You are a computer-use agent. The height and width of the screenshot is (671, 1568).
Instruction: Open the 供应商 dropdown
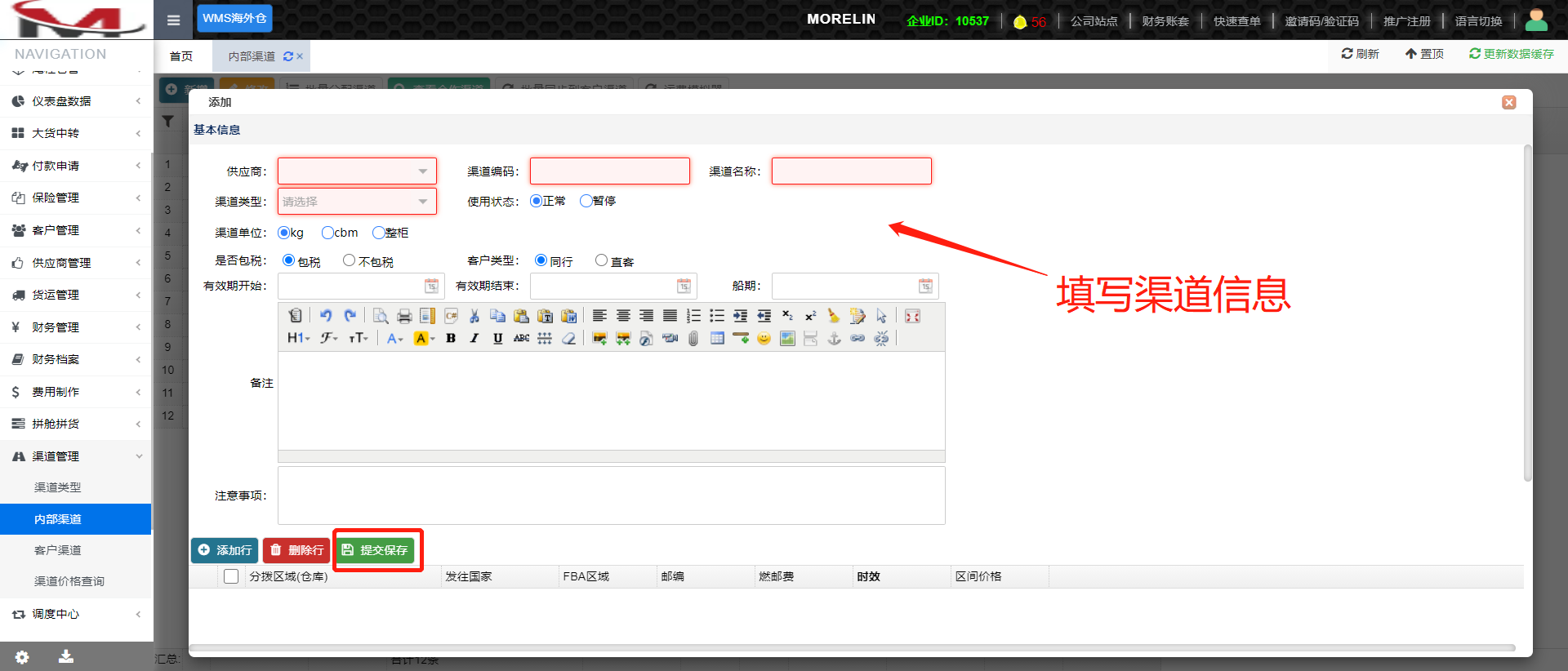357,171
